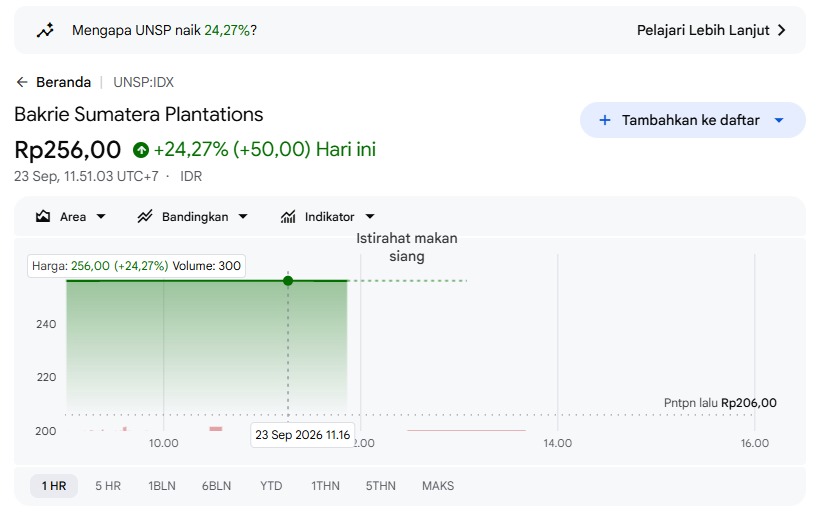Click the 23 Sep 2026 11.16 tooltip
Screen dimensions: 824x528
(x=303, y=435)
